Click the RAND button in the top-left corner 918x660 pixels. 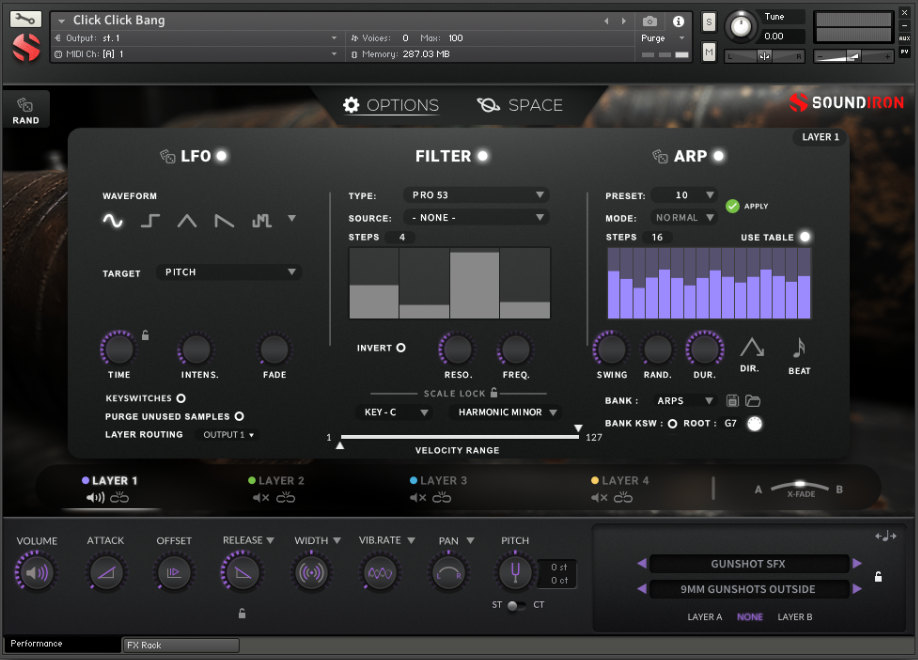26,108
